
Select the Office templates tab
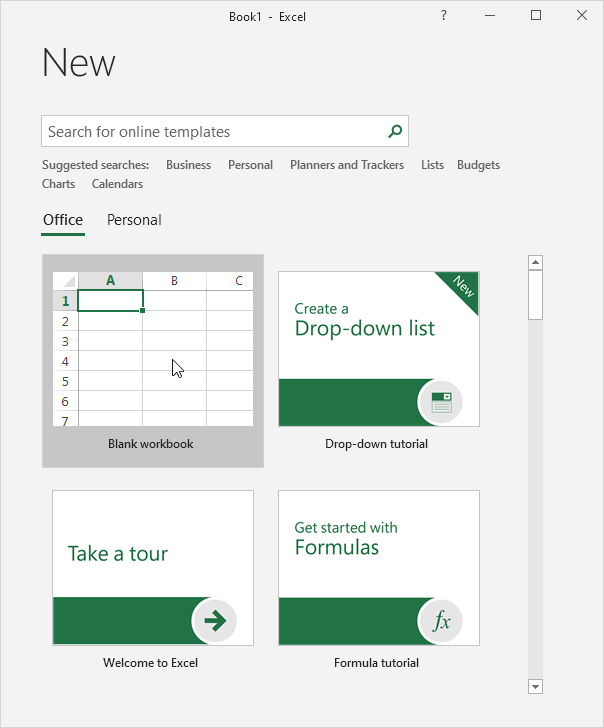pyautogui.click(x=63, y=220)
